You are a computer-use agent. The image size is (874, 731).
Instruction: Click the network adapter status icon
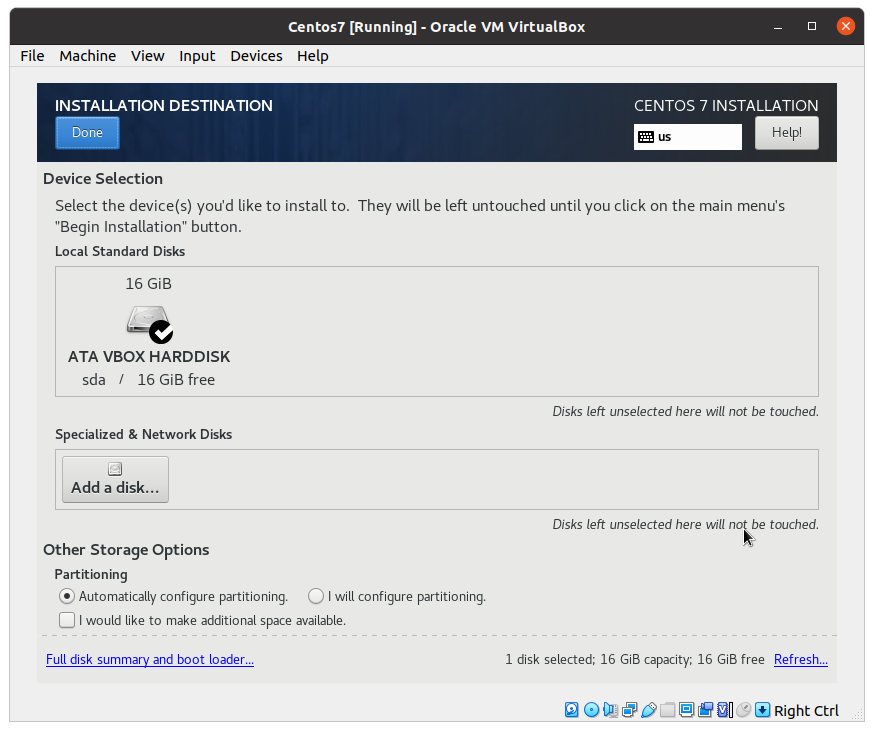pos(629,709)
